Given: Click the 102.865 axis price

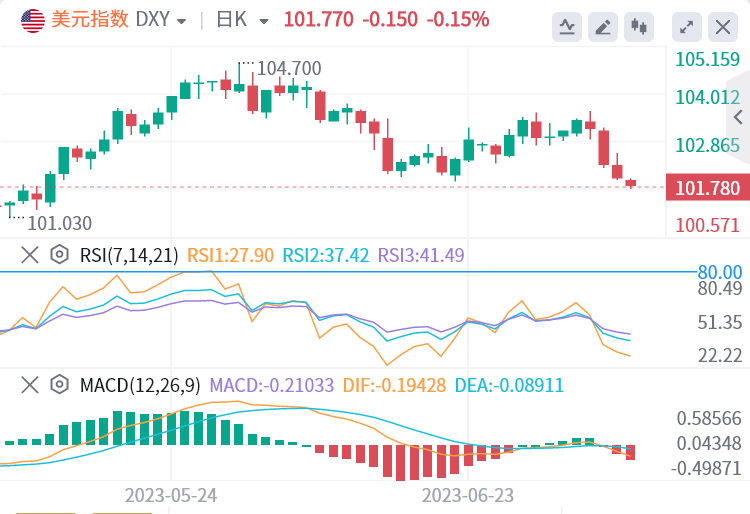Looking at the screenshot, I should 707,145.
